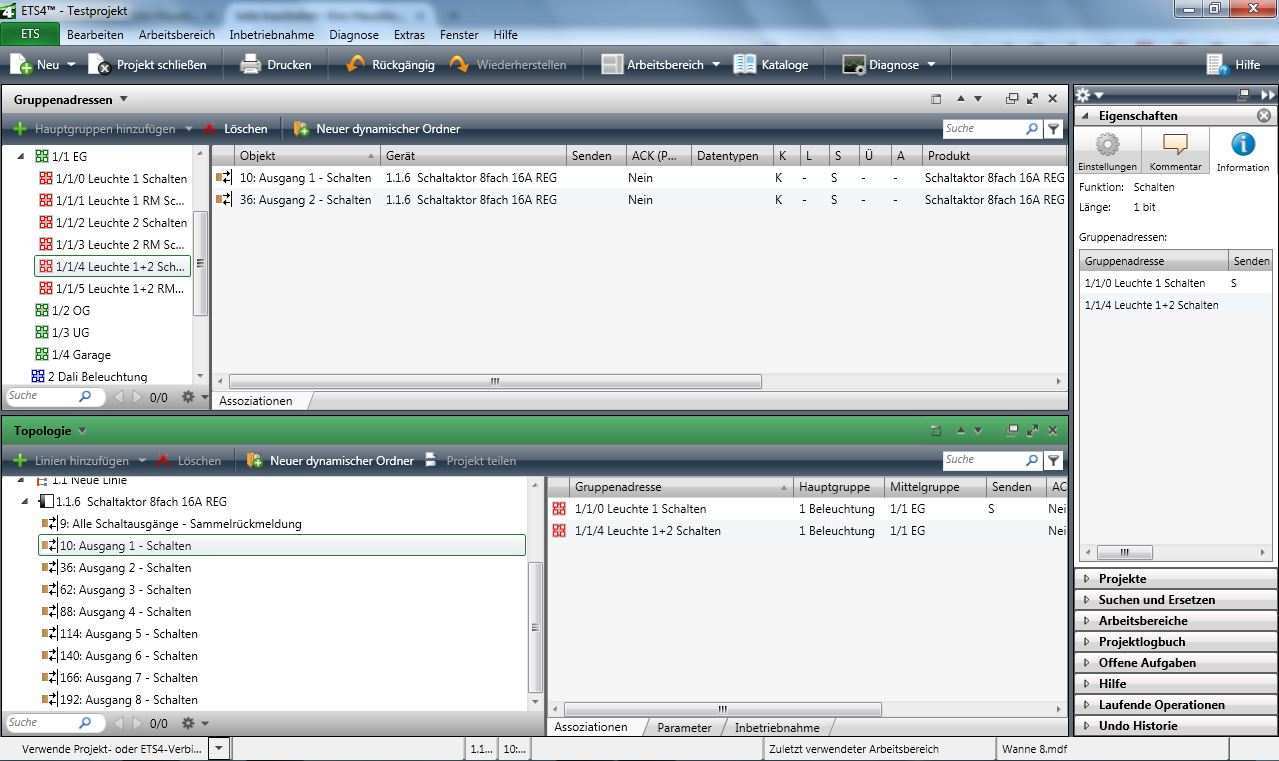The image size is (1279, 761).
Task: Click the Löschen button in Gruppenadressen
Action: click(236, 129)
